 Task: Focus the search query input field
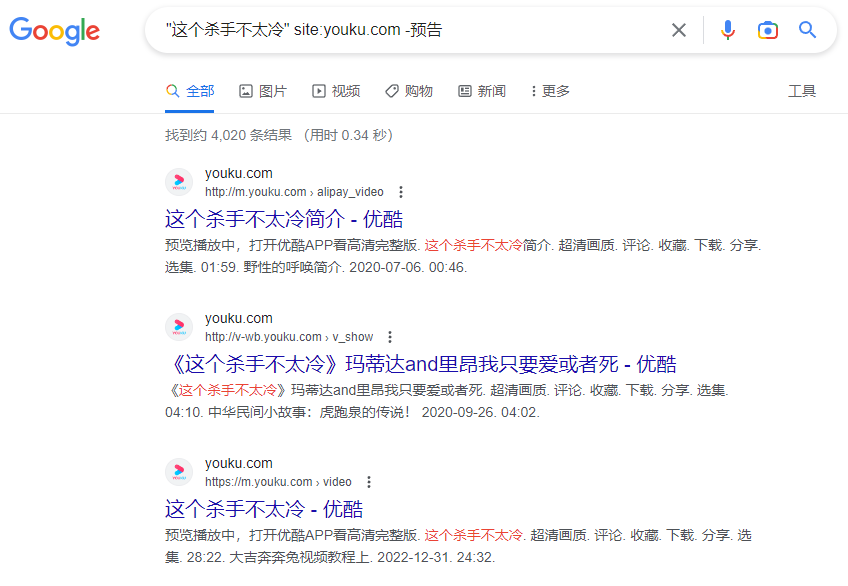point(411,30)
